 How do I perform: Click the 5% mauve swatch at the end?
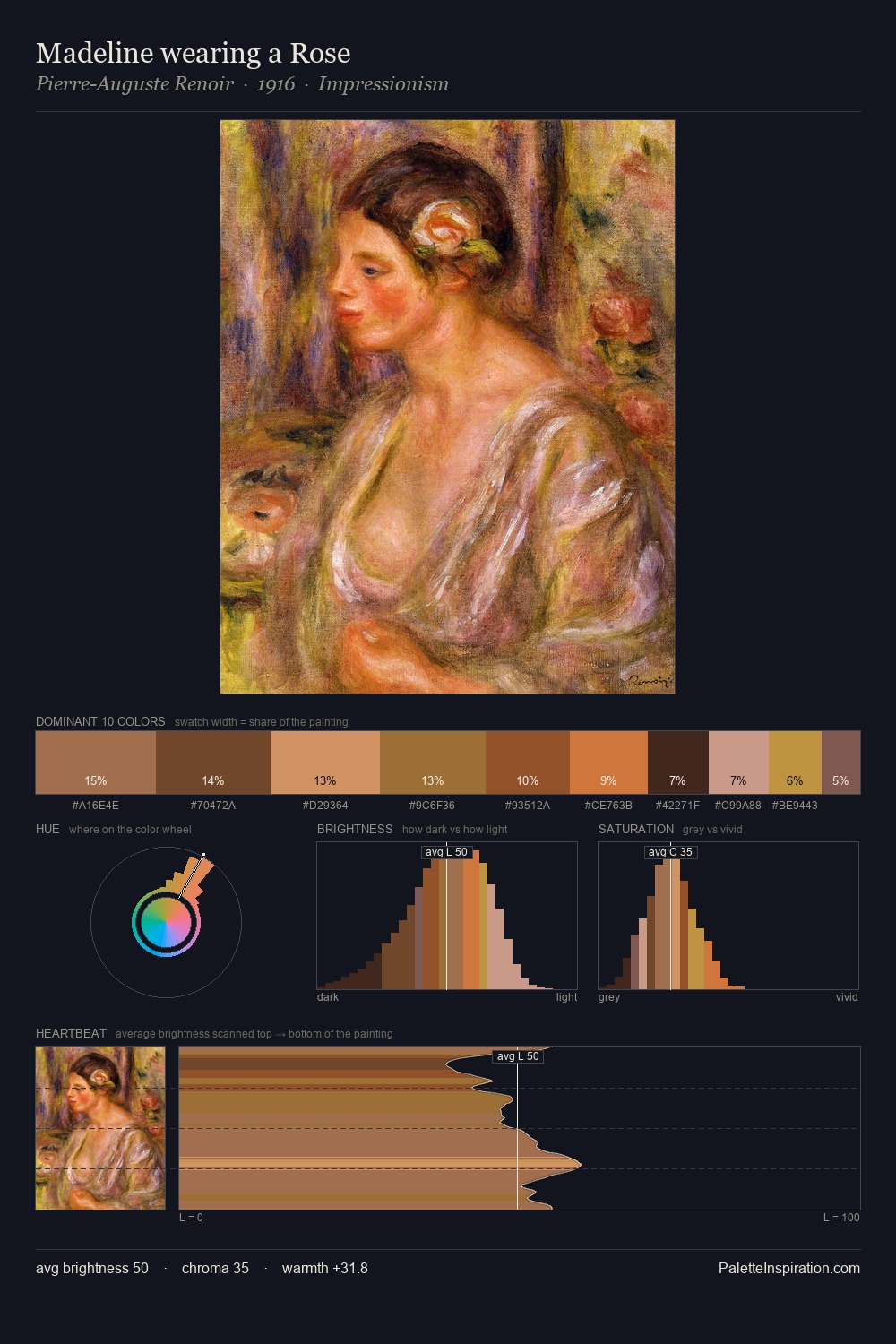[840, 762]
